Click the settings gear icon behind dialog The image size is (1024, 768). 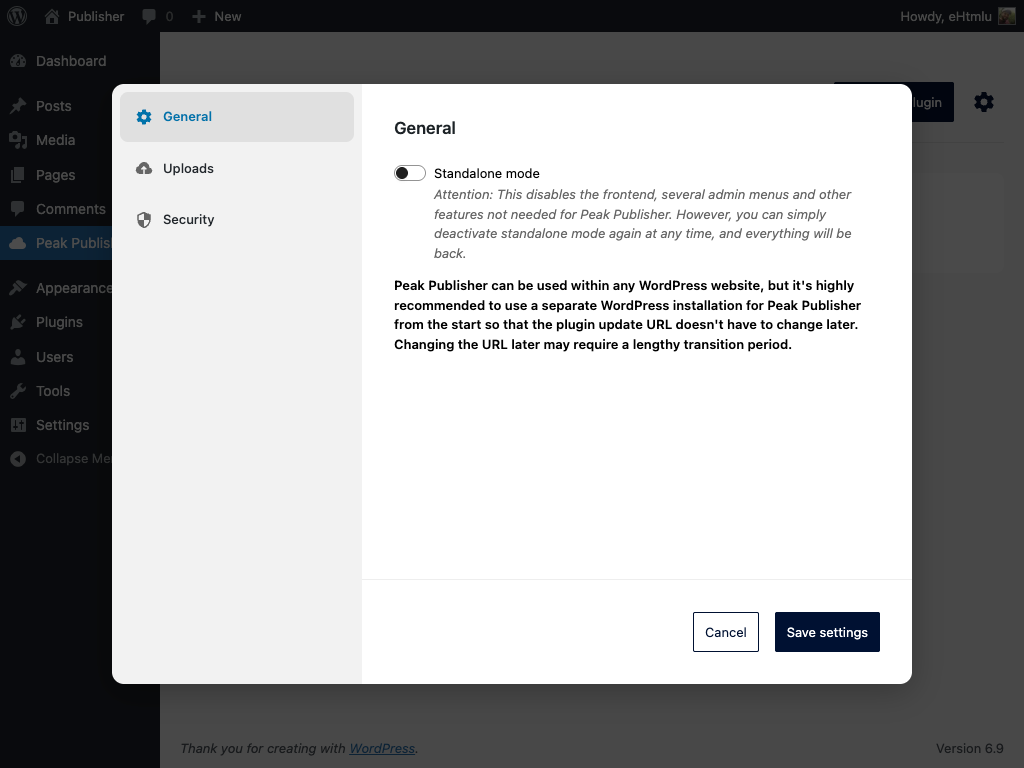pos(984,102)
